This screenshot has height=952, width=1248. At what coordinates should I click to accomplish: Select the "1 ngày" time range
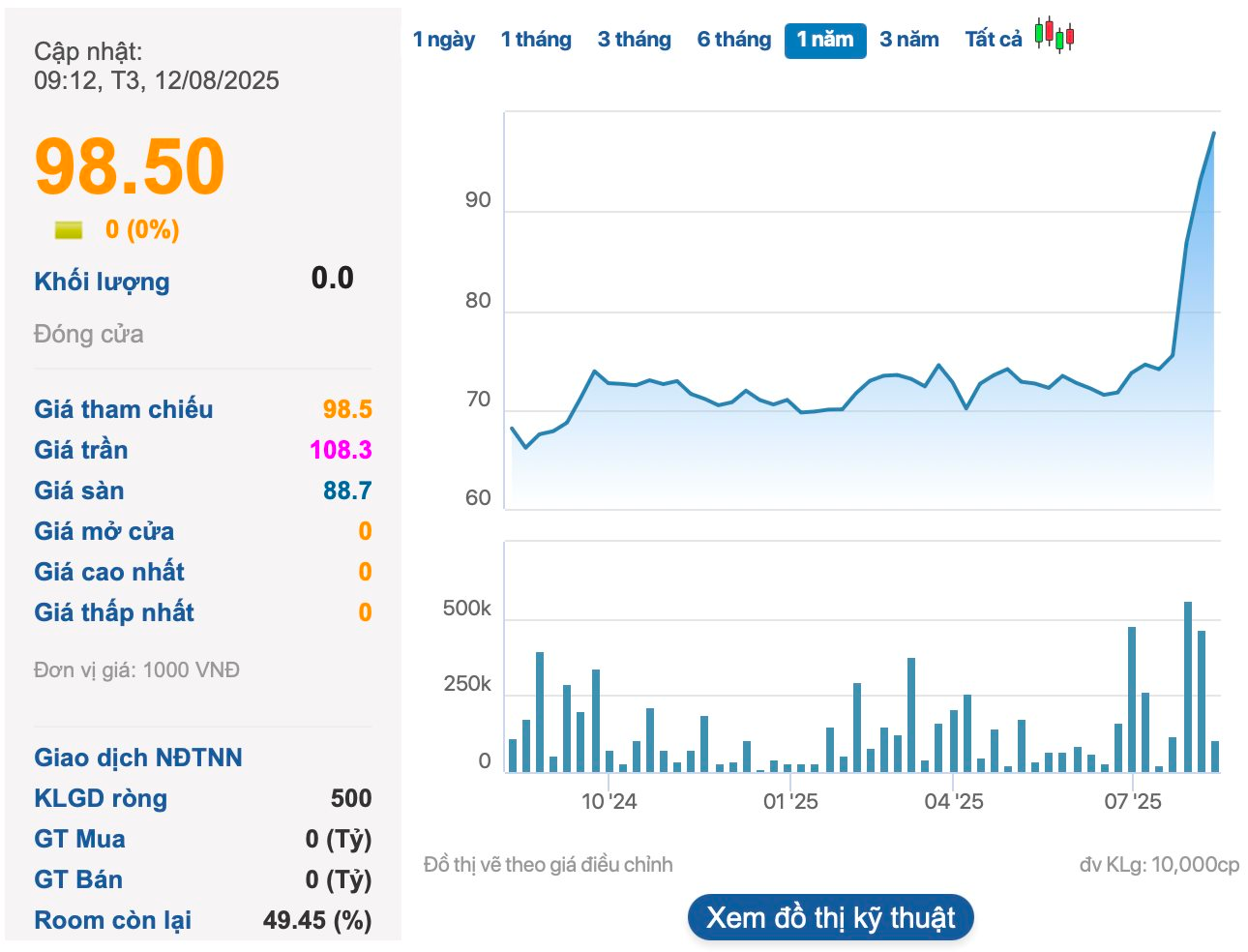click(x=444, y=39)
